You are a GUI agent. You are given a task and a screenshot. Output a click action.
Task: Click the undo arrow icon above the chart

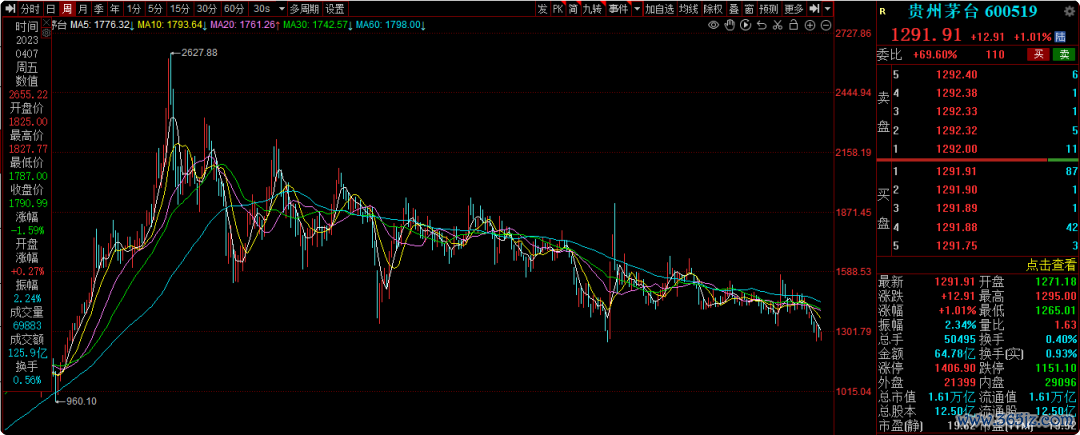click(761, 25)
